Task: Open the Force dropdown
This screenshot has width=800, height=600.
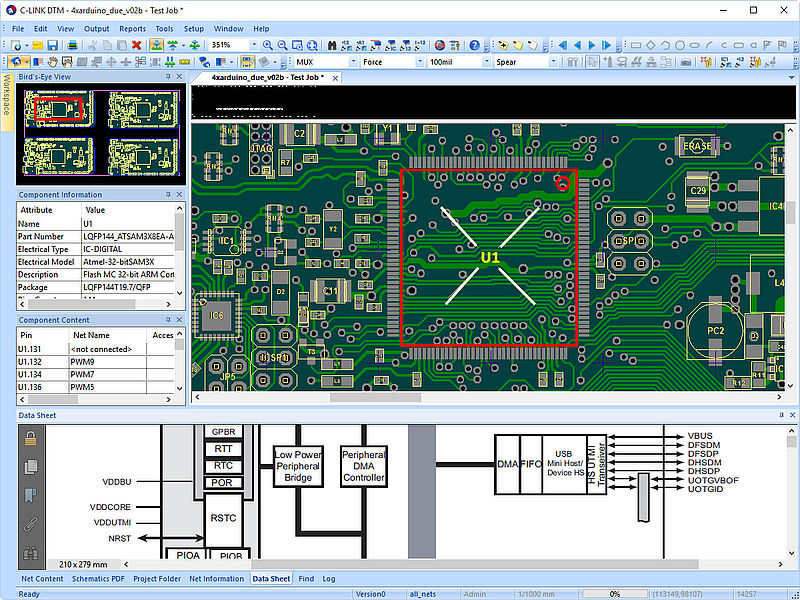Action: (x=419, y=62)
